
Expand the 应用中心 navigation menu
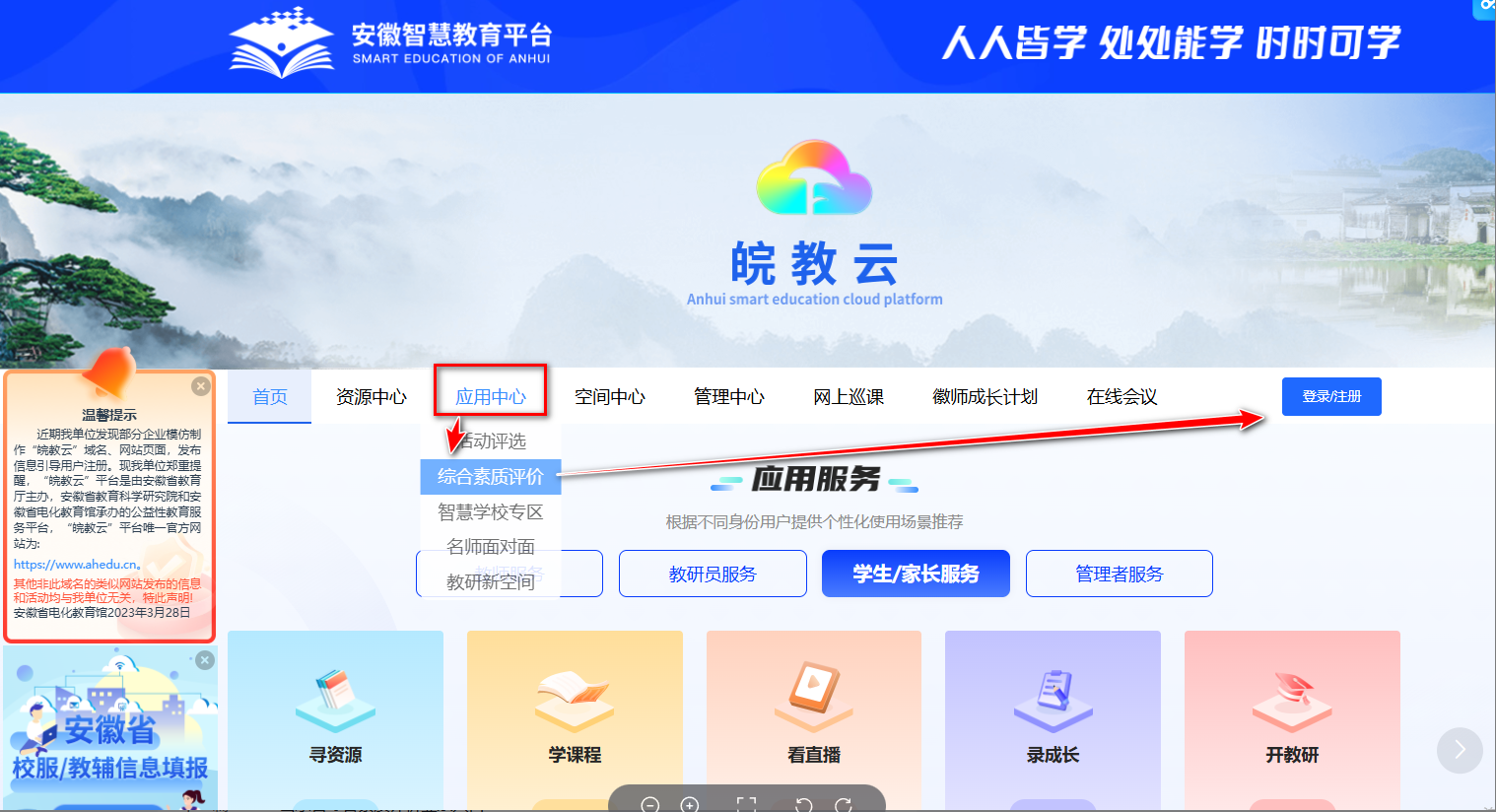(491, 397)
